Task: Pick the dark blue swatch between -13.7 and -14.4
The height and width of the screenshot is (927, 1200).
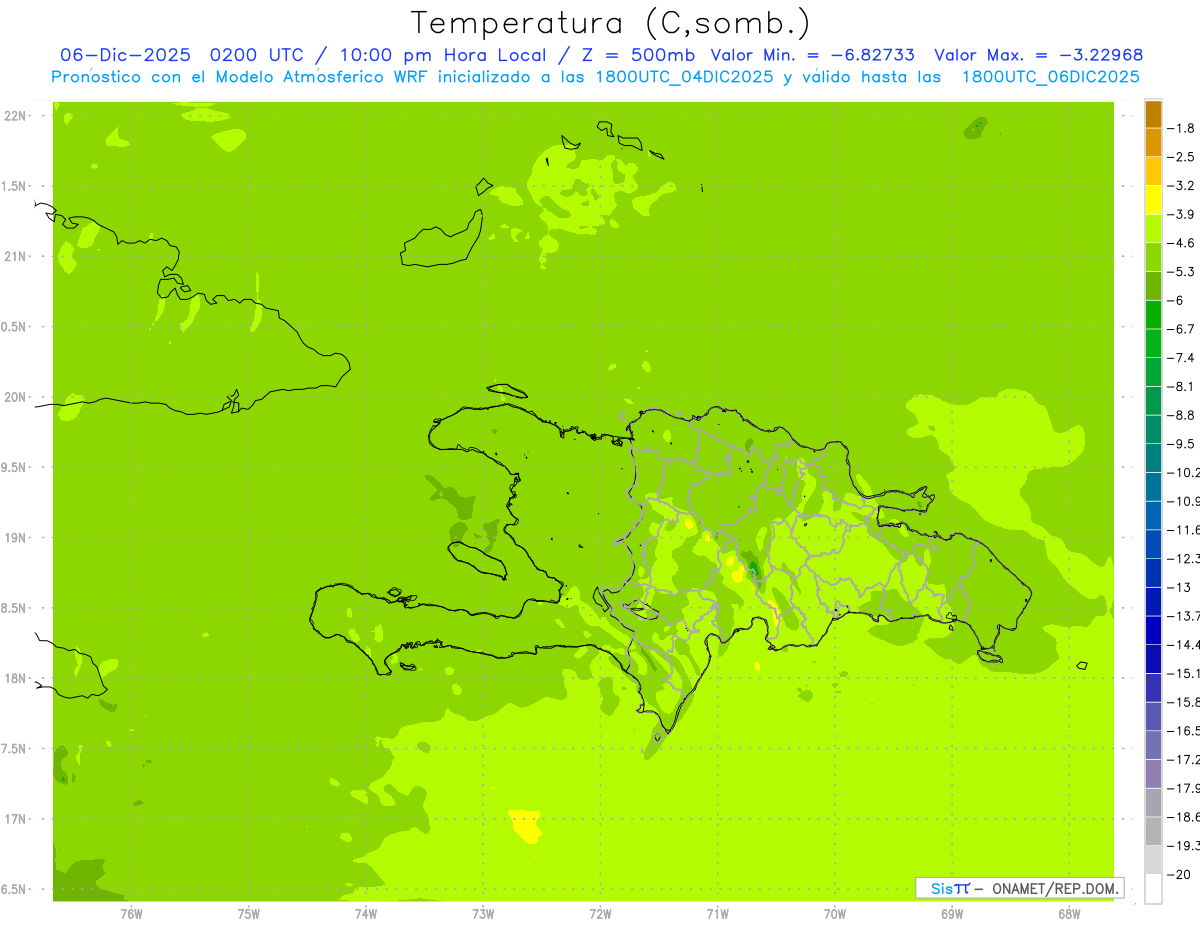Action: 1153,630
